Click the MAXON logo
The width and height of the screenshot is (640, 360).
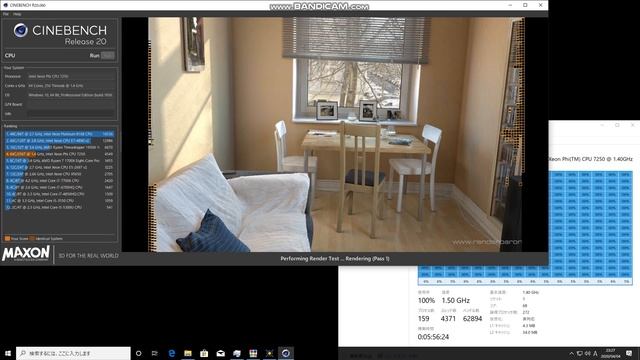26,253
